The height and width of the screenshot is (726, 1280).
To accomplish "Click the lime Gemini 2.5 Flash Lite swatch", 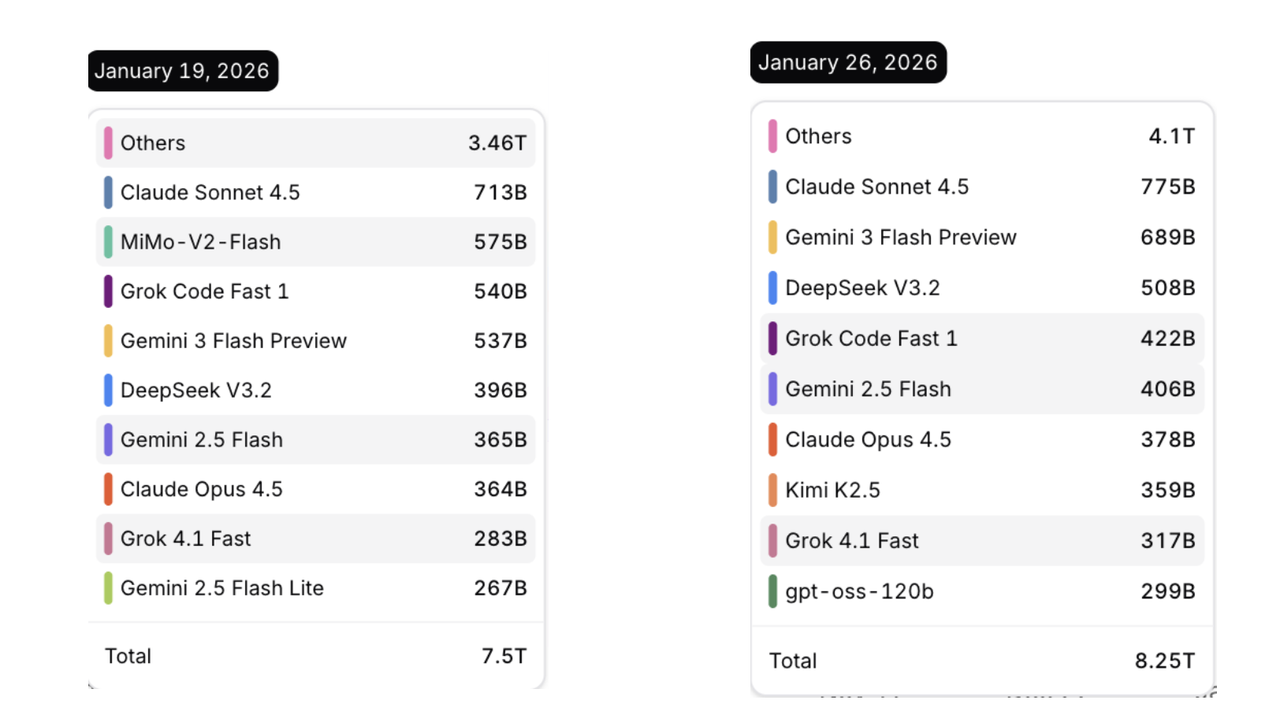I will [108, 588].
